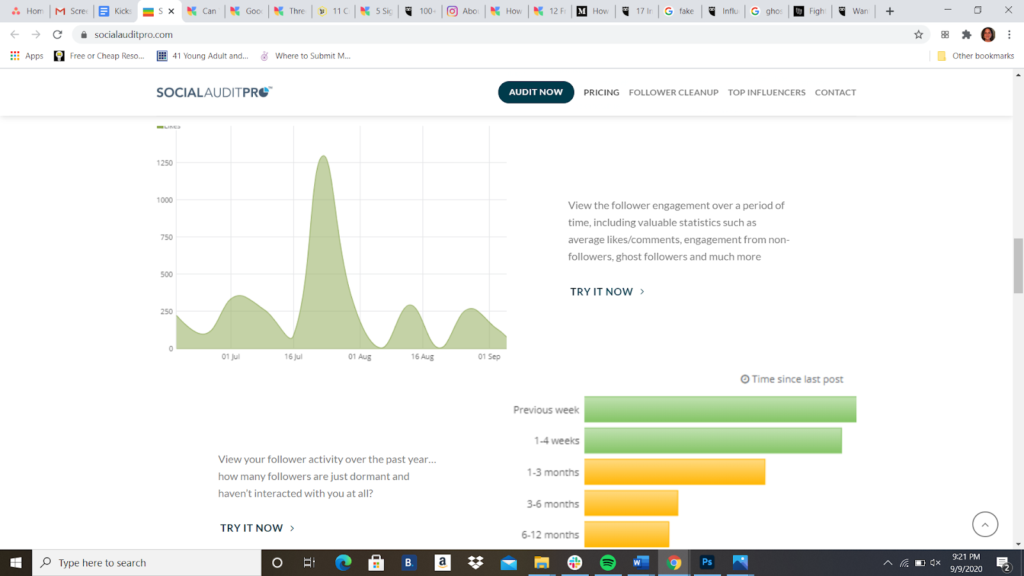Open Dropbox from the taskbar
Screen dimensions: 1024x576
[x=474, y=563]
